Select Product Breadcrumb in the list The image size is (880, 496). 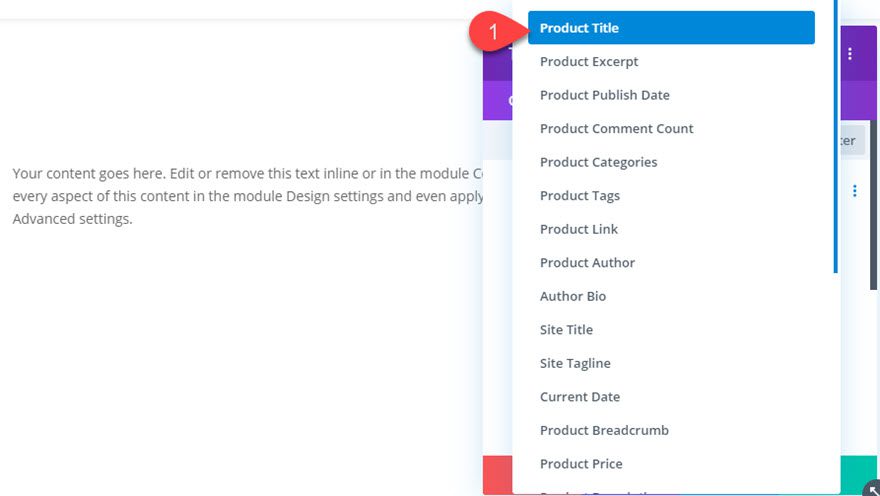[604, 430]
